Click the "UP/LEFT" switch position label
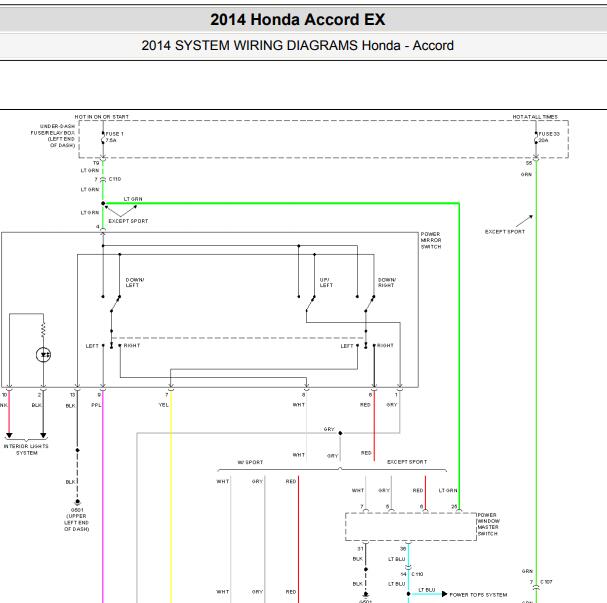 pos(326,283)
